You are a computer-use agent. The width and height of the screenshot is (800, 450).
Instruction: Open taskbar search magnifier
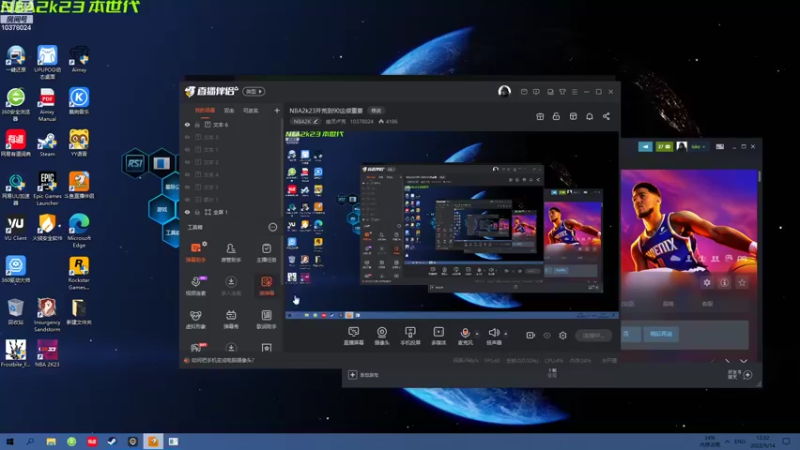(30, 441)
